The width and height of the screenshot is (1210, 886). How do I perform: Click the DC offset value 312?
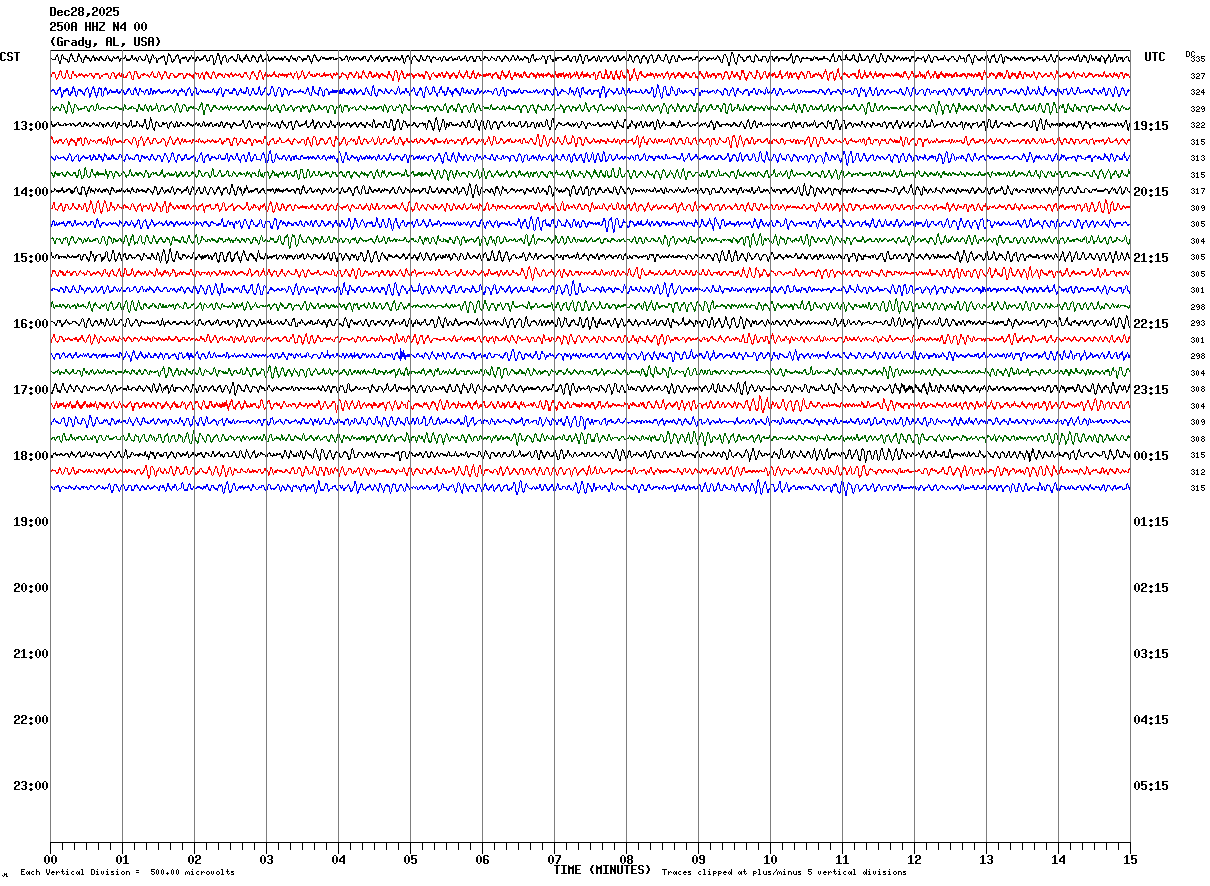[1198, 472]
